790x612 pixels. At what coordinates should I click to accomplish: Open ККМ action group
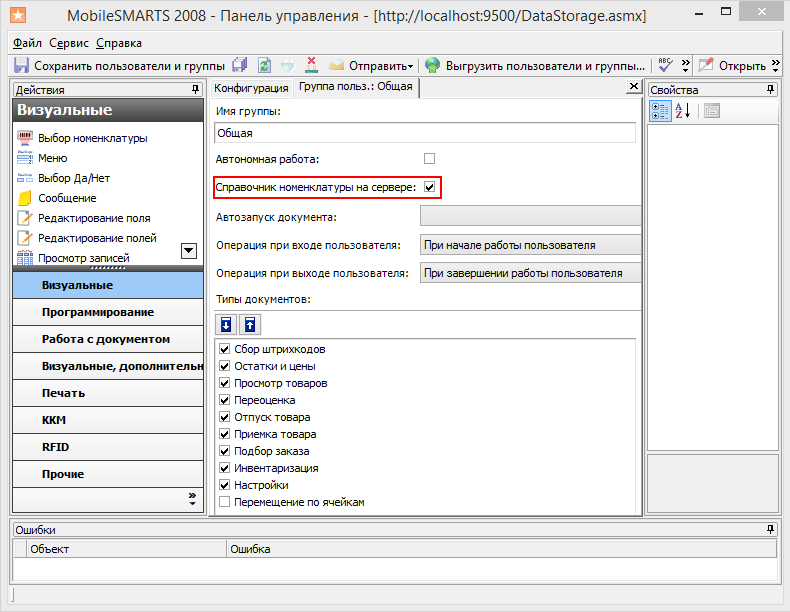point(108,420)
